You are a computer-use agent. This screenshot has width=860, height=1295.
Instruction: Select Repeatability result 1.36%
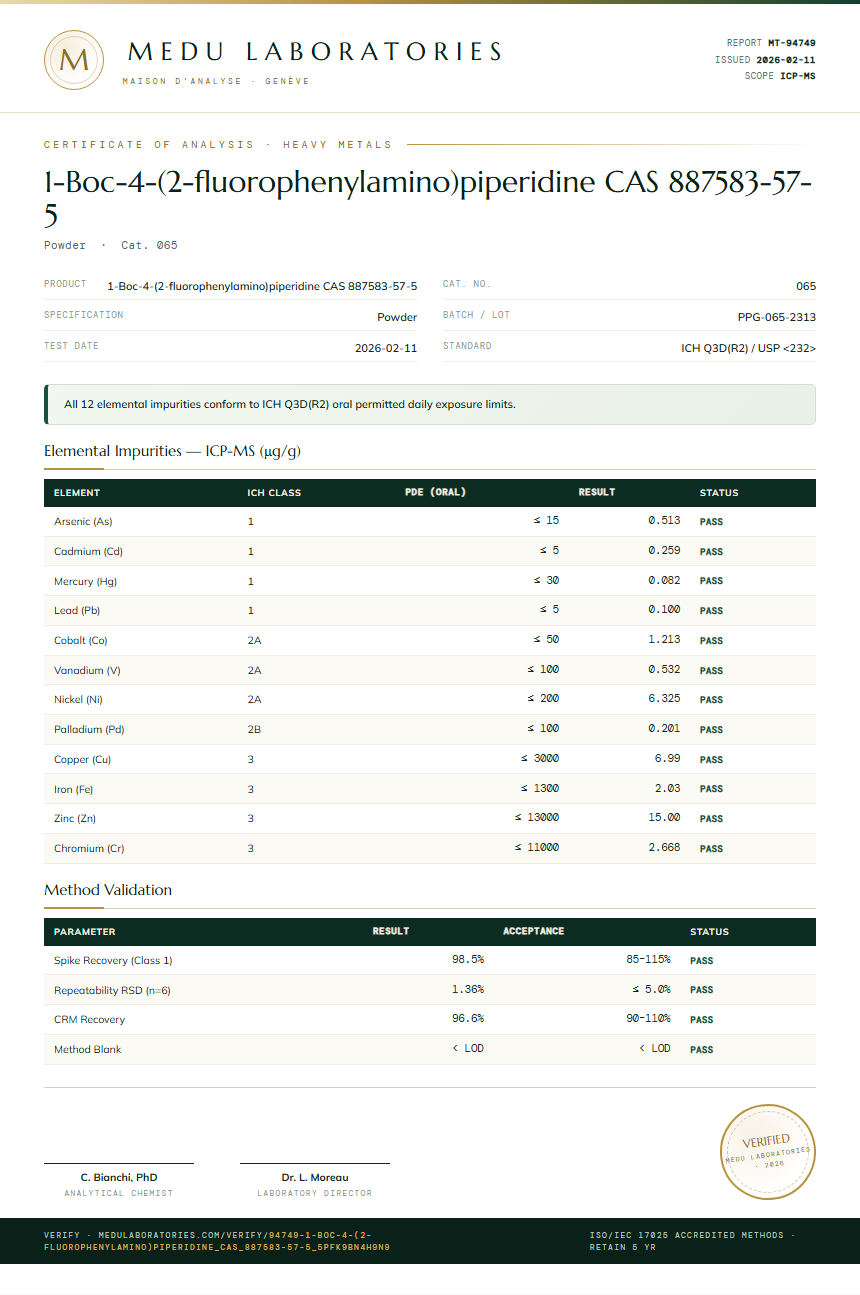coord(468,990)
